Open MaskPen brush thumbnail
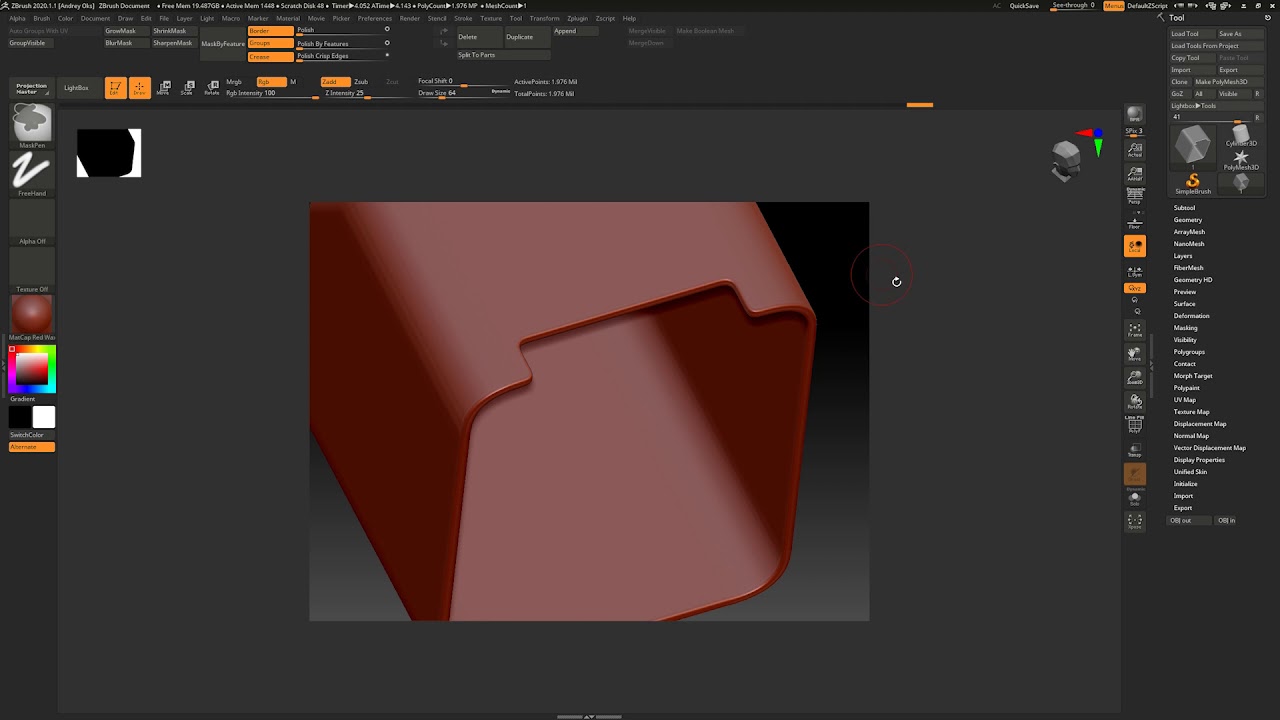Screen dimensions: 1280x720 click(32, 125)
